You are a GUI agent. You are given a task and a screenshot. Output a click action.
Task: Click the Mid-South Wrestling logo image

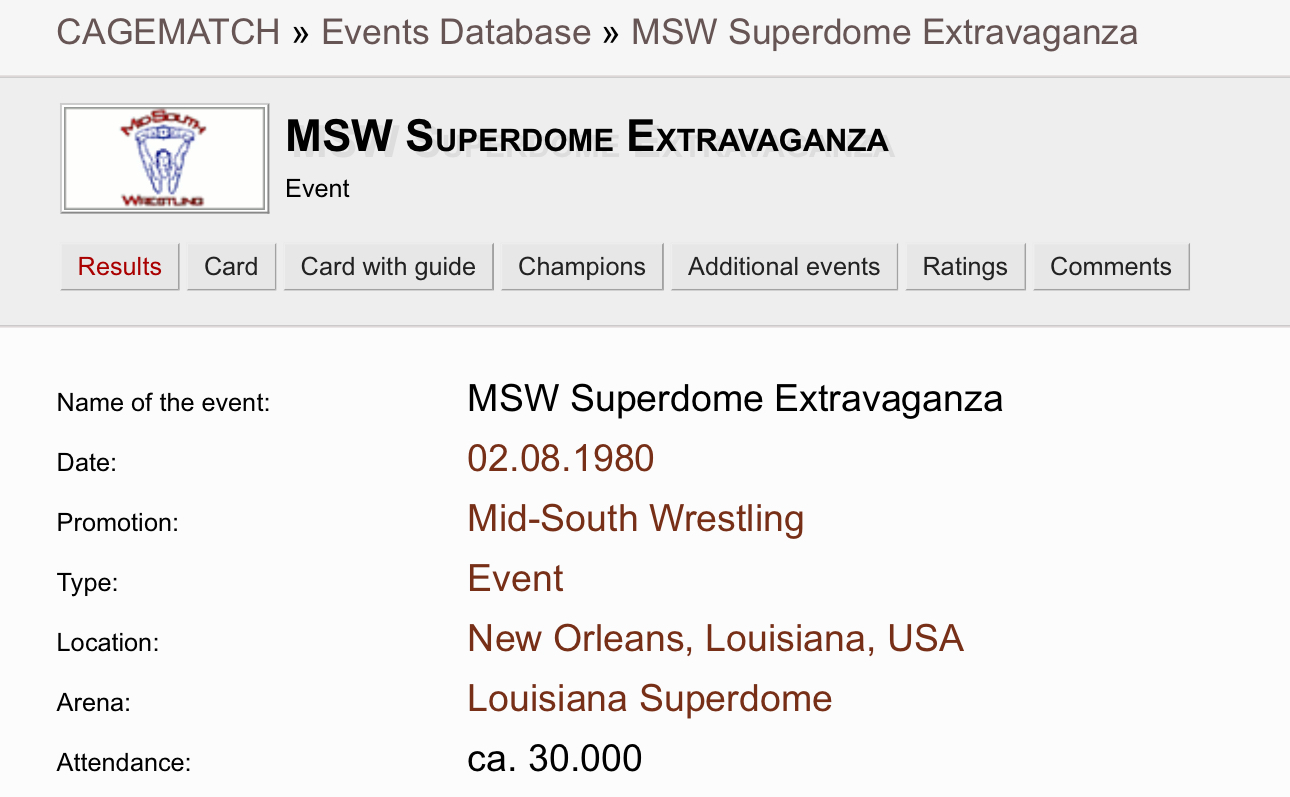165,159
